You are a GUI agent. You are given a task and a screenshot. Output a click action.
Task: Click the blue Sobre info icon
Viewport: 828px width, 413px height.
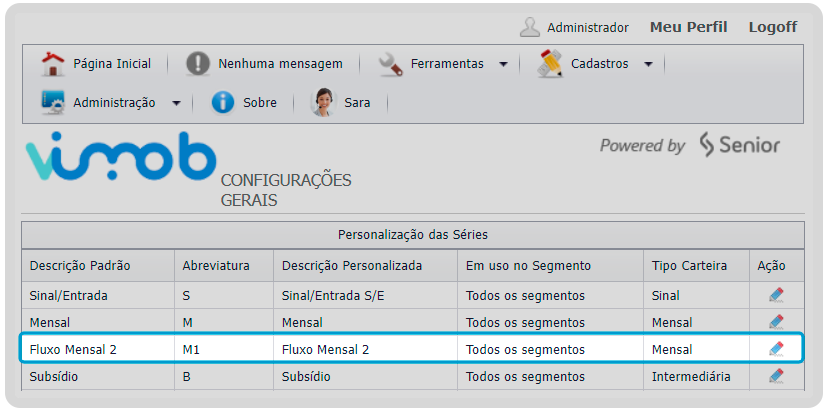[x=222, y=102]
